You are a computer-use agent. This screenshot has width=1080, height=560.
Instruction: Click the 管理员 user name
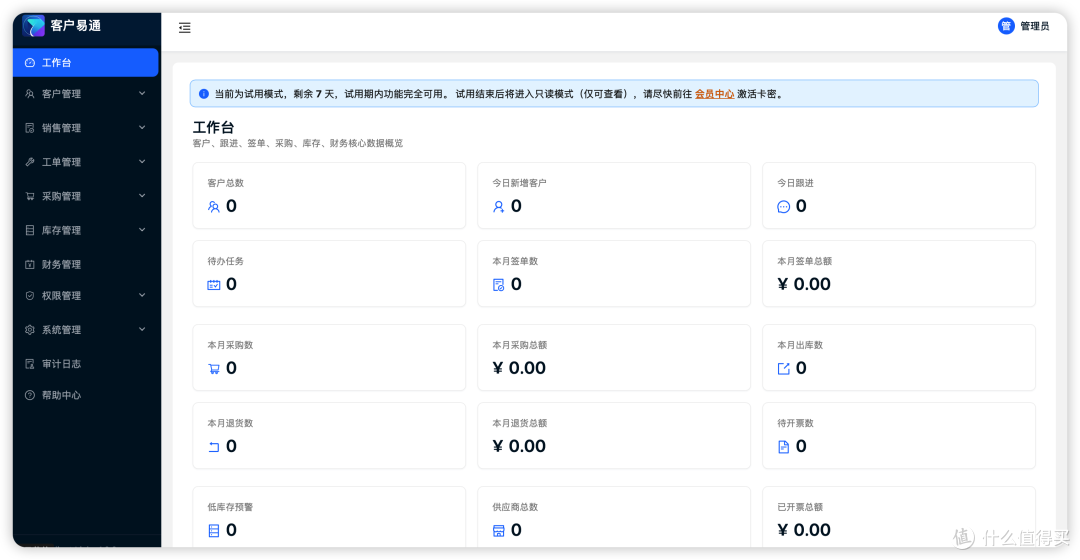tap(1035, 26)
